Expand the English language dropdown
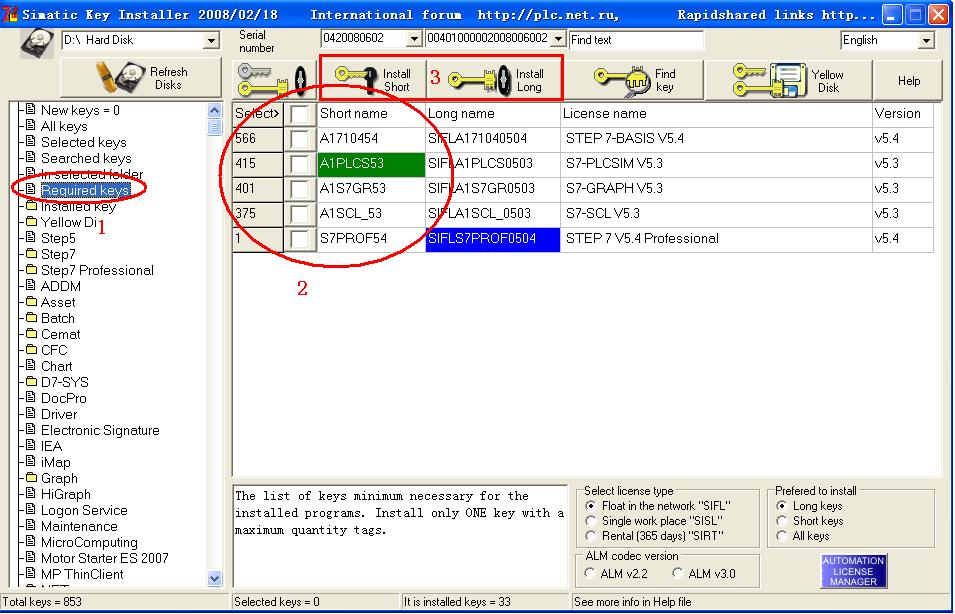Screen dimensions: 955x614 tap(926, 40)
